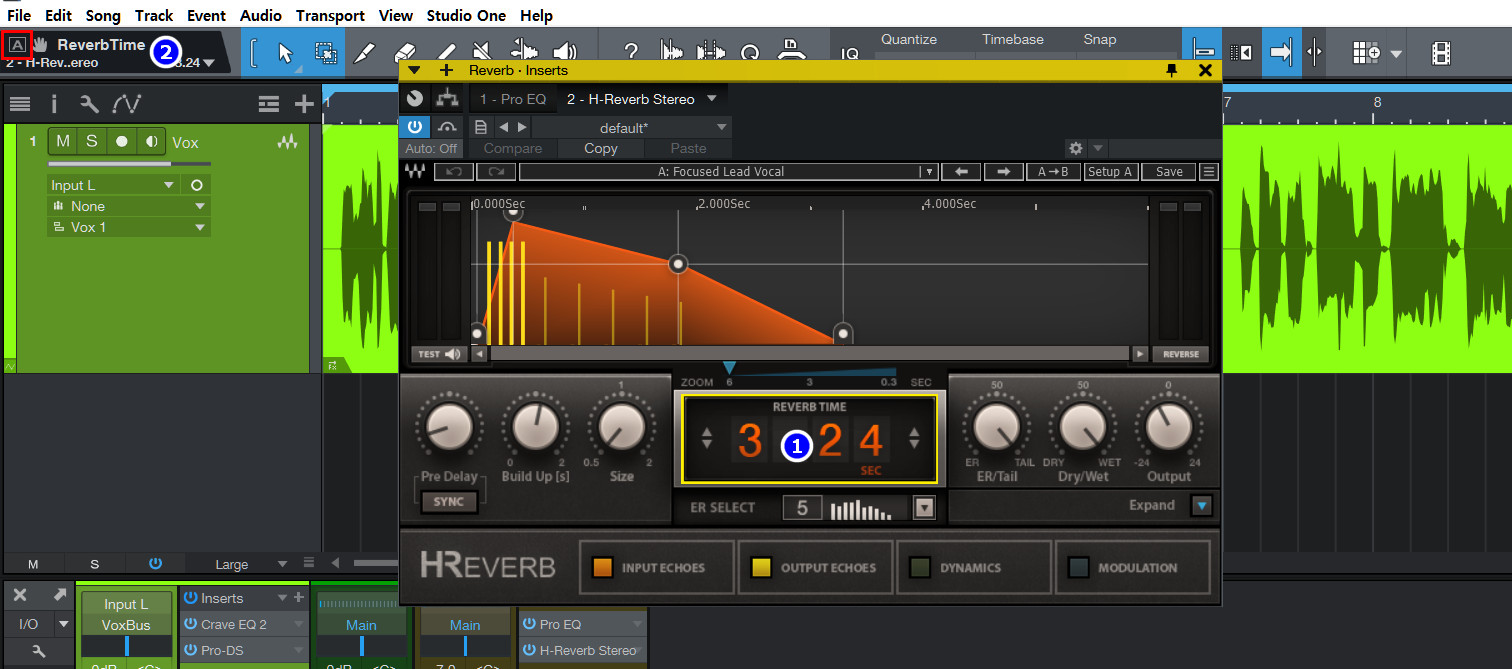Click the Copy button in plugin header

(x=601, y=148)
